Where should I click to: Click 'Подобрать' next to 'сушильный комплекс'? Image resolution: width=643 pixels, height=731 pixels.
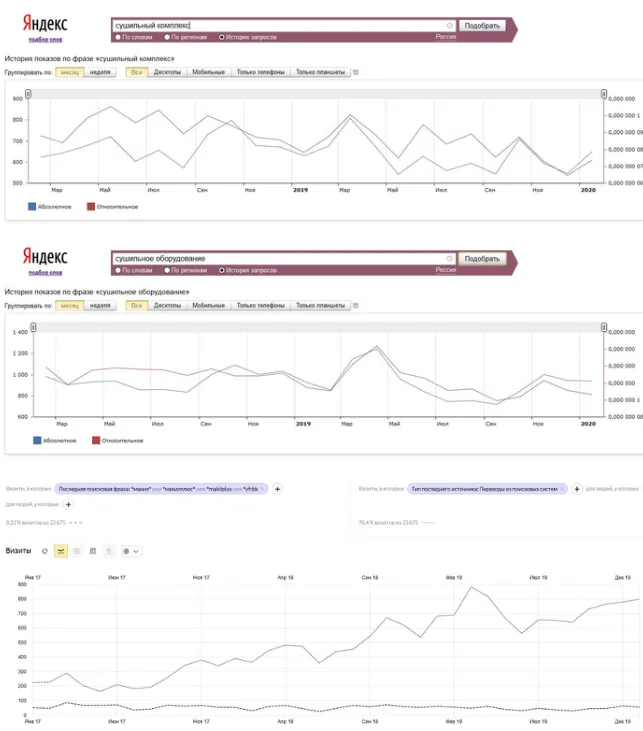pos(482,26)
